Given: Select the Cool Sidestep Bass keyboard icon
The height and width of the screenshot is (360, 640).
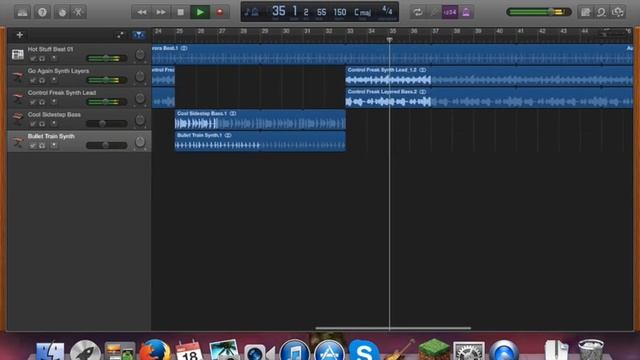Looking at the screenshot, I should [x=18, y=119].
